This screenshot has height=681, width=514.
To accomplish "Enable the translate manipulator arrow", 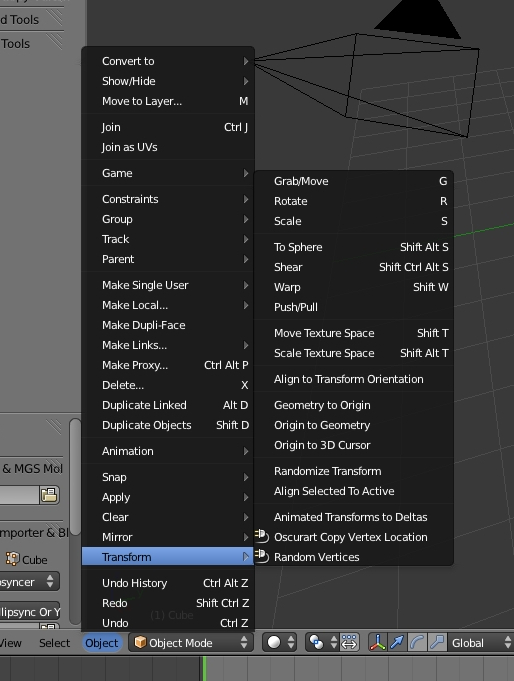I will pyautogui.click(x=397, y=642).
